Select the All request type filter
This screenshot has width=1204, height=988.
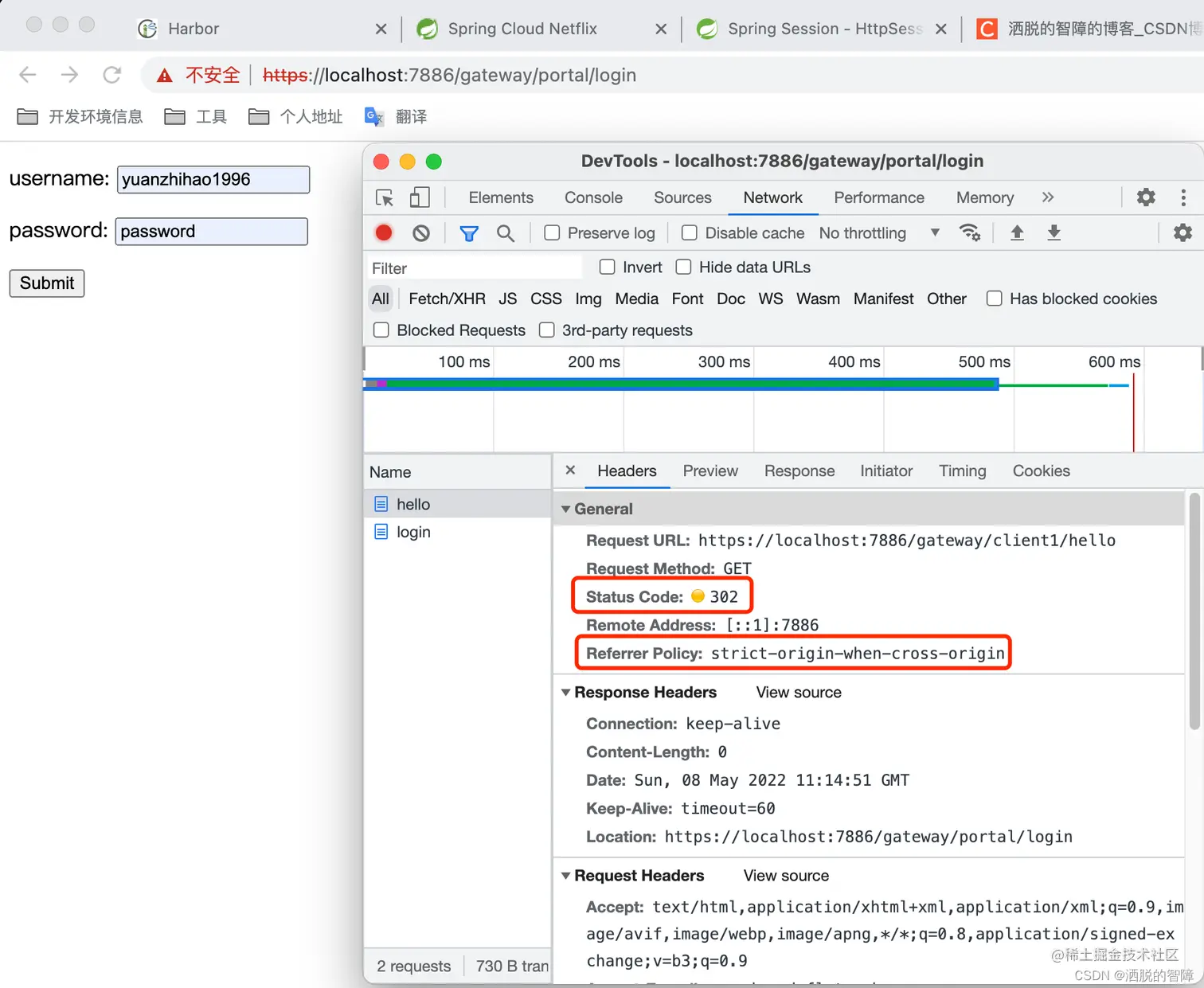[x=381, y=299]
